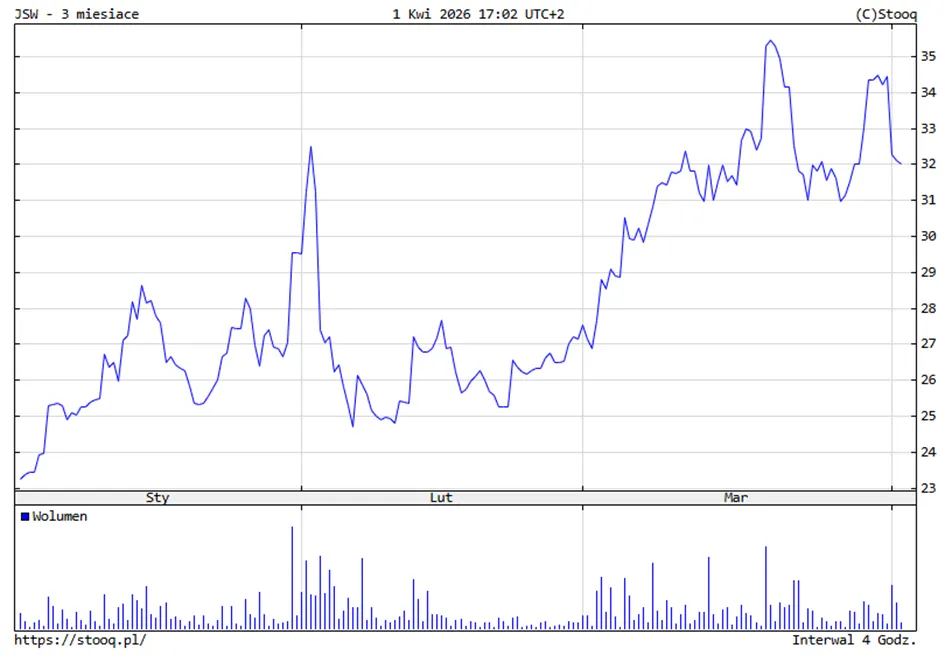The width and height of the screenshot is (945, 662).
Task: Click the price axis value 27
Action: pyautogui.click(x=928, y=344)
